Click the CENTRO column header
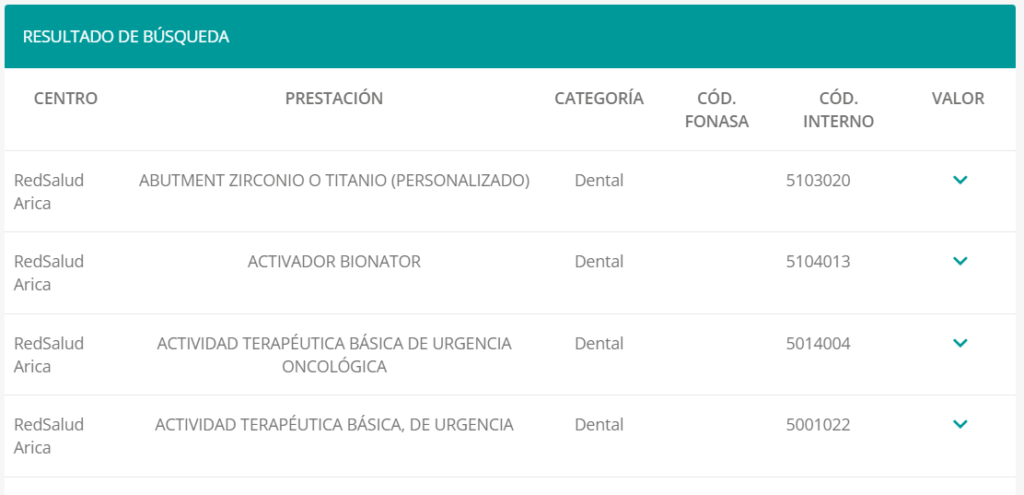 pyautogui.click(x=66, y=99)
